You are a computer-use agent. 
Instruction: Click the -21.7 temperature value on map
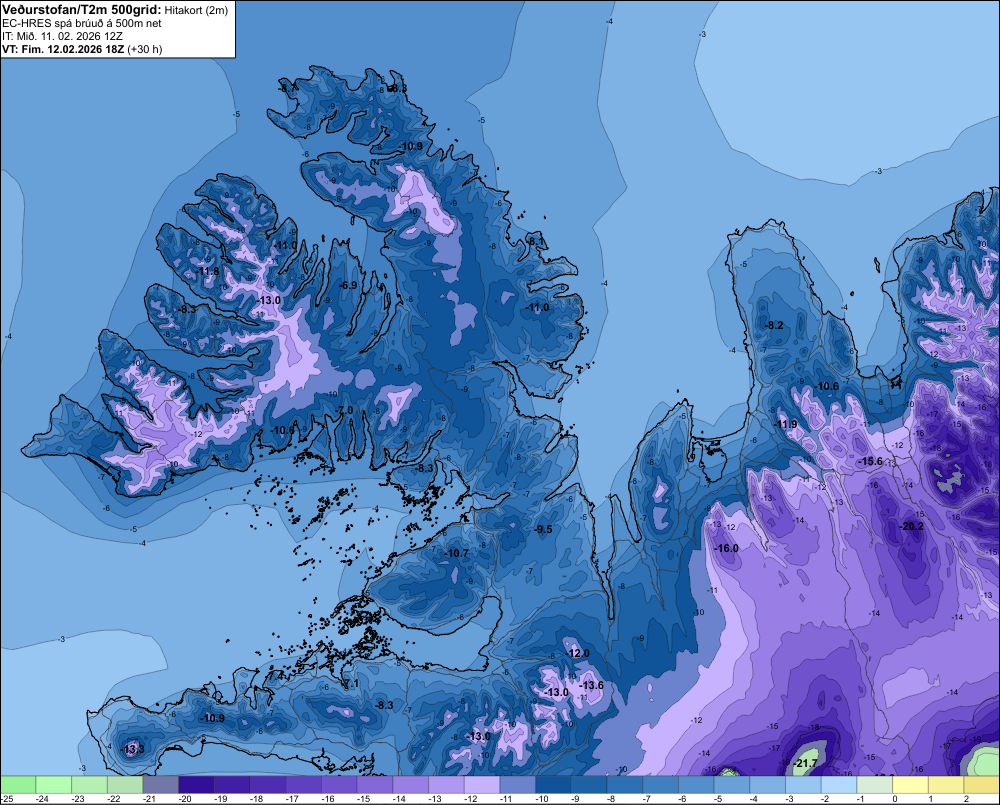805,764
